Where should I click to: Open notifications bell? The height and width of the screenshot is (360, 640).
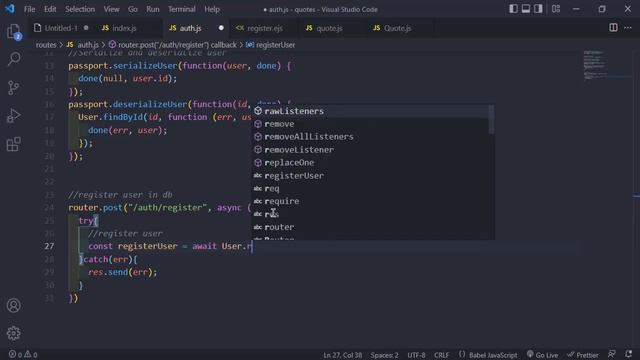coord(629,354)
